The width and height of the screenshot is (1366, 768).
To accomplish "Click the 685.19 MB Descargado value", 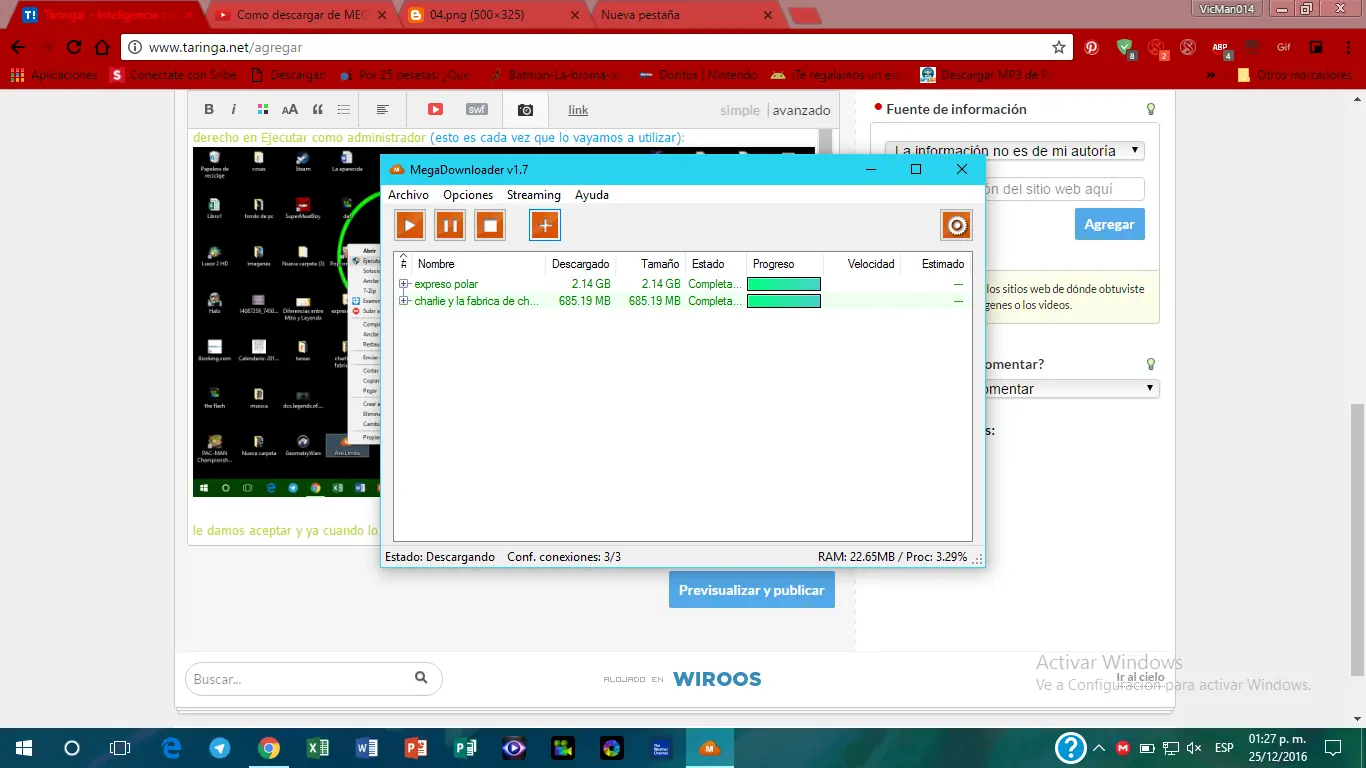I will tap(584, 301).
